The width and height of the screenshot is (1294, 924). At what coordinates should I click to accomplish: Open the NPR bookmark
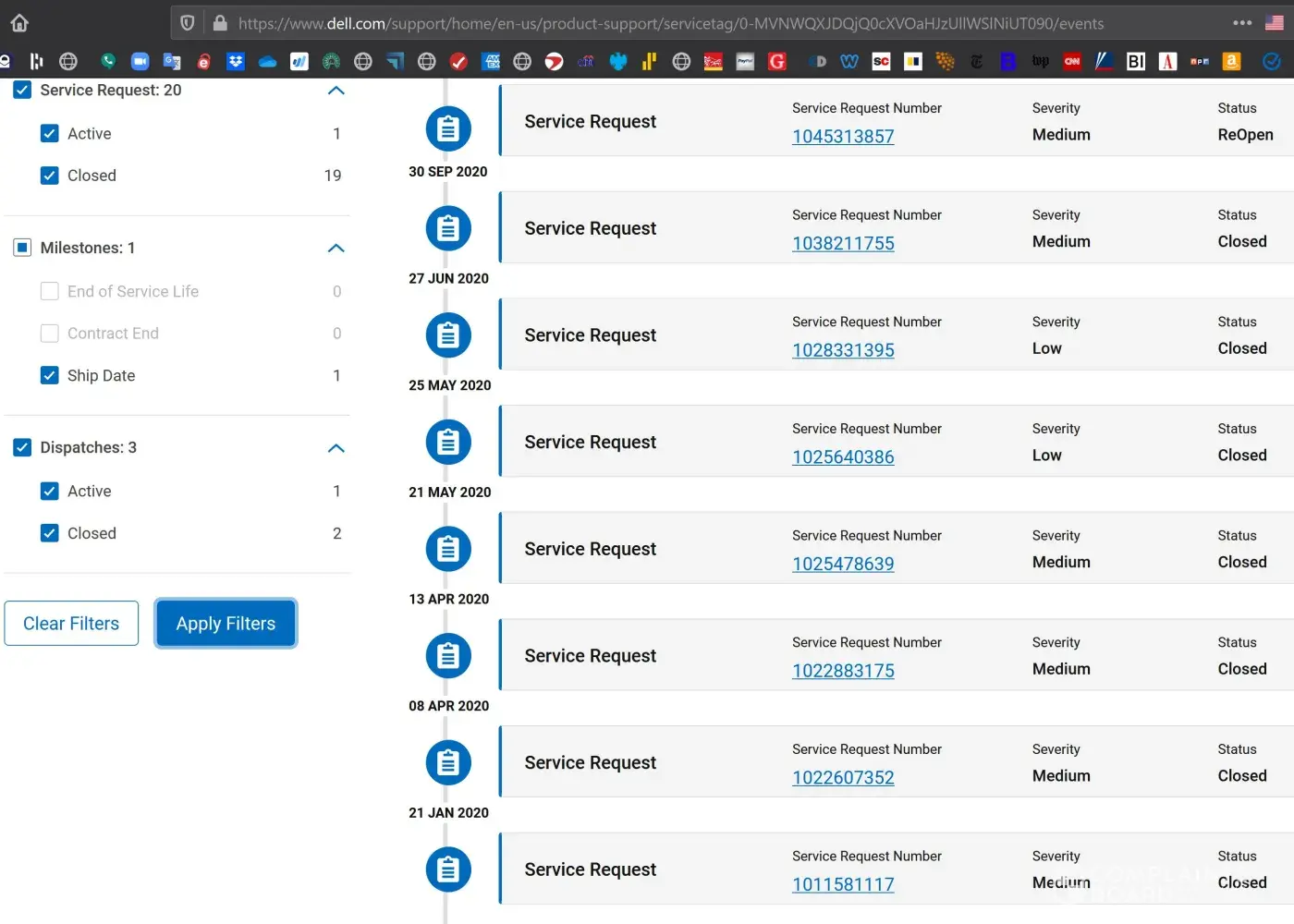1200,61
